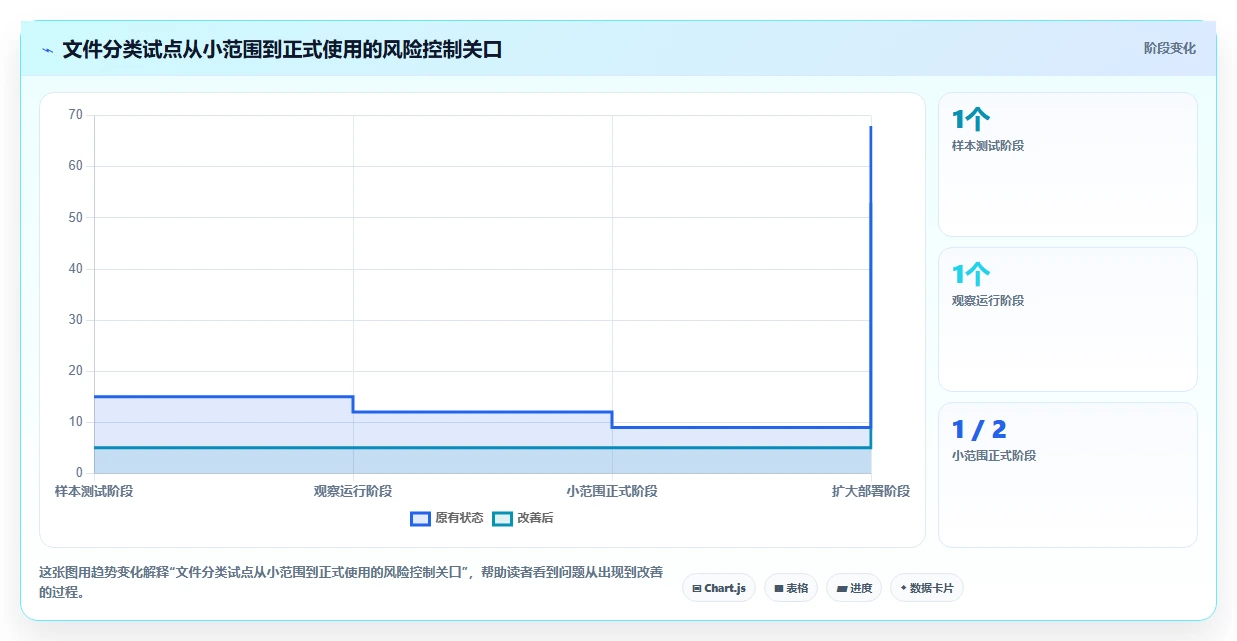Click y-axis value 50
This screenshot has height=641, width=1237.
76,217
